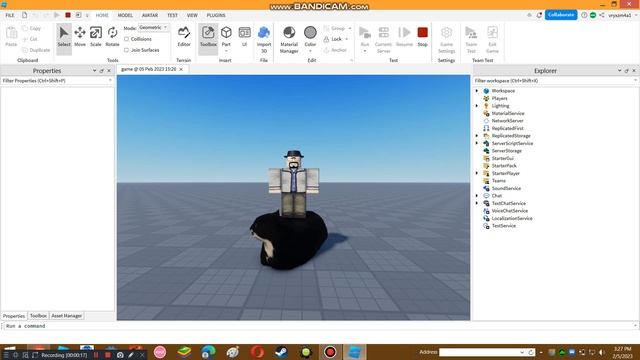This screenshot has width=640, height=360.
Task: Click the Duplicate button in Clipboard
Action: tap(36, 50)
